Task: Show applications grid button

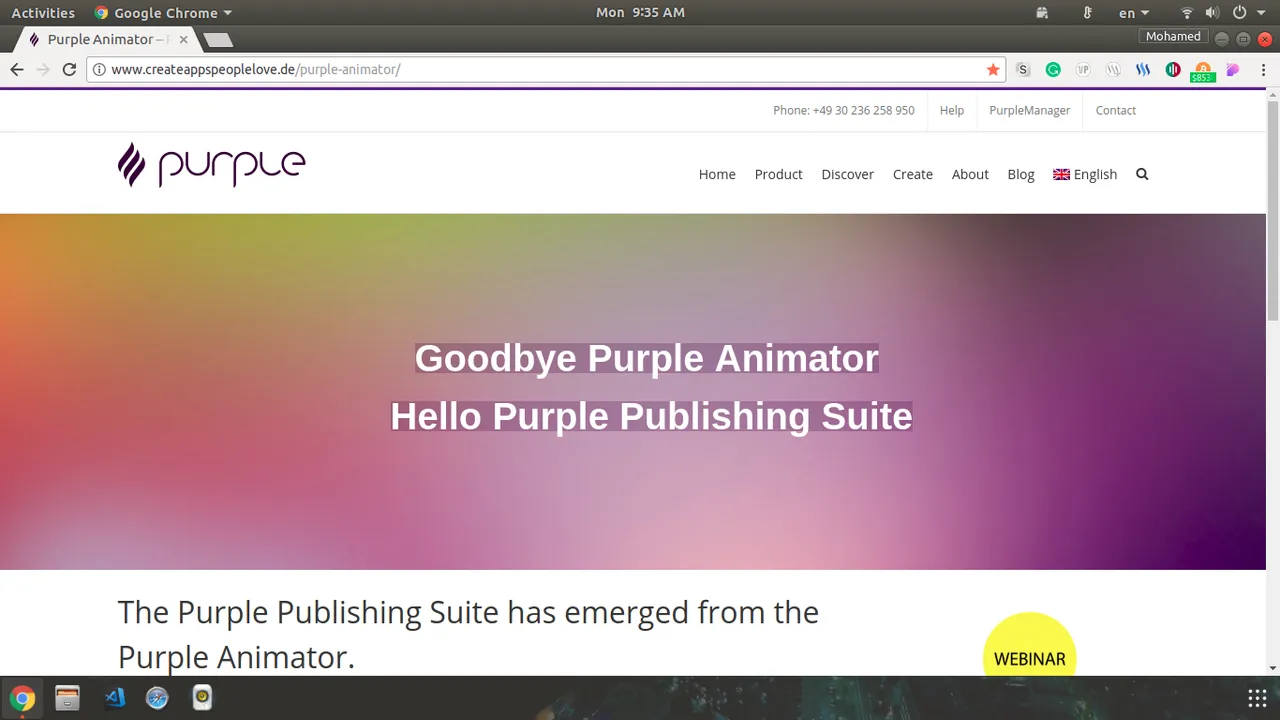Action: [x=1257, y=698]
